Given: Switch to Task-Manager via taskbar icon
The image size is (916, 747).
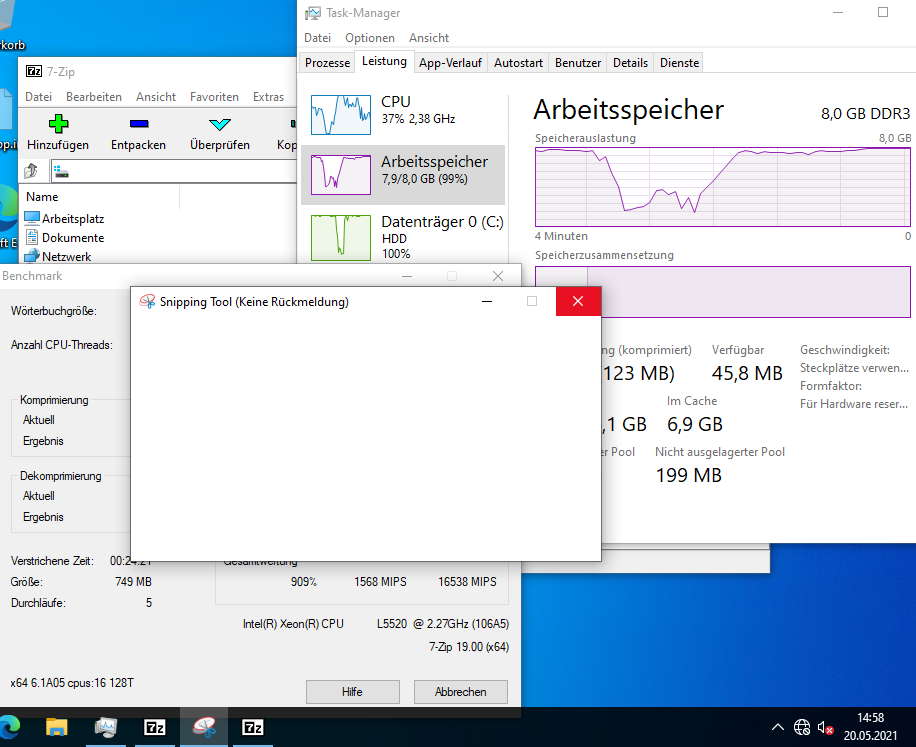Looking at the screenshot, I should 106,727.
